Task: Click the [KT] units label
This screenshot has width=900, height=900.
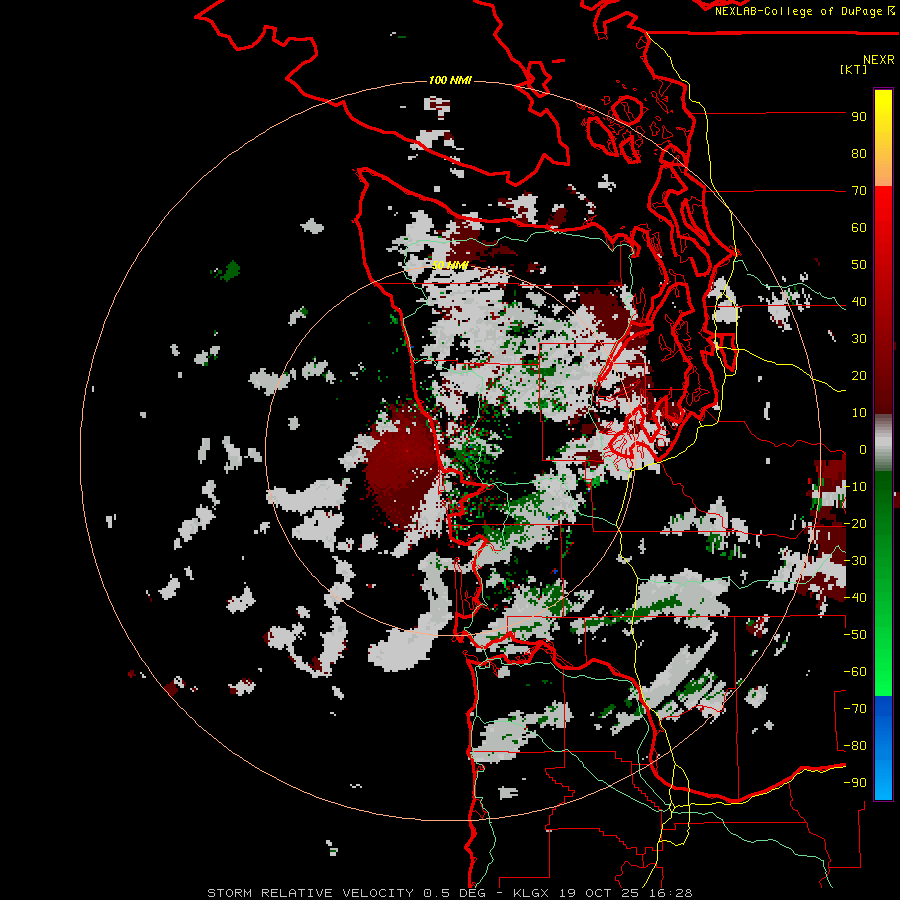Action: pyautogui.click(x=854, y=69)
